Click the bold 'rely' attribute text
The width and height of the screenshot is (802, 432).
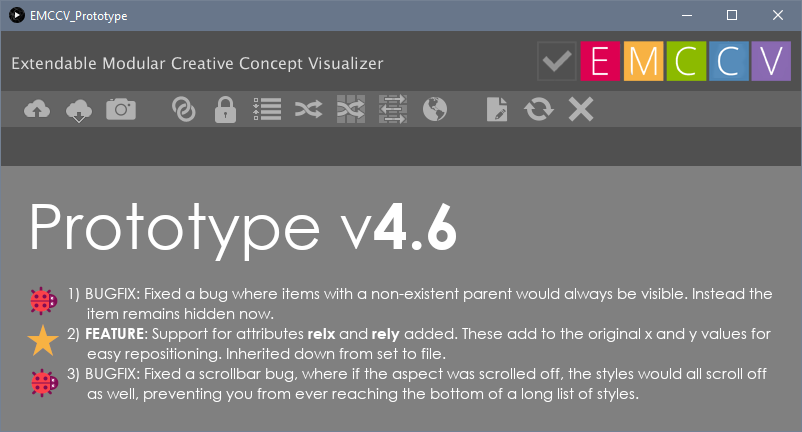[385, 335]
